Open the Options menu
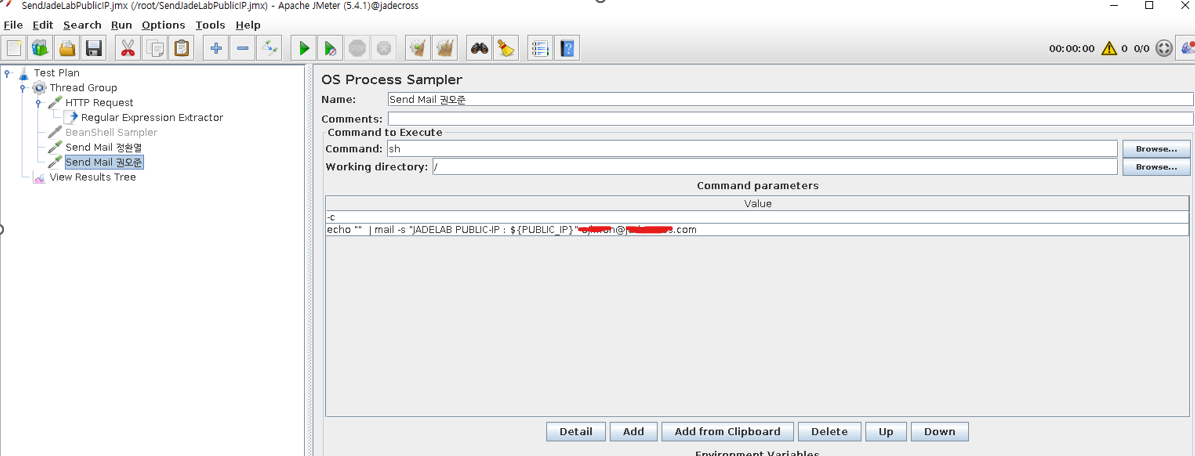 point(163,25)
